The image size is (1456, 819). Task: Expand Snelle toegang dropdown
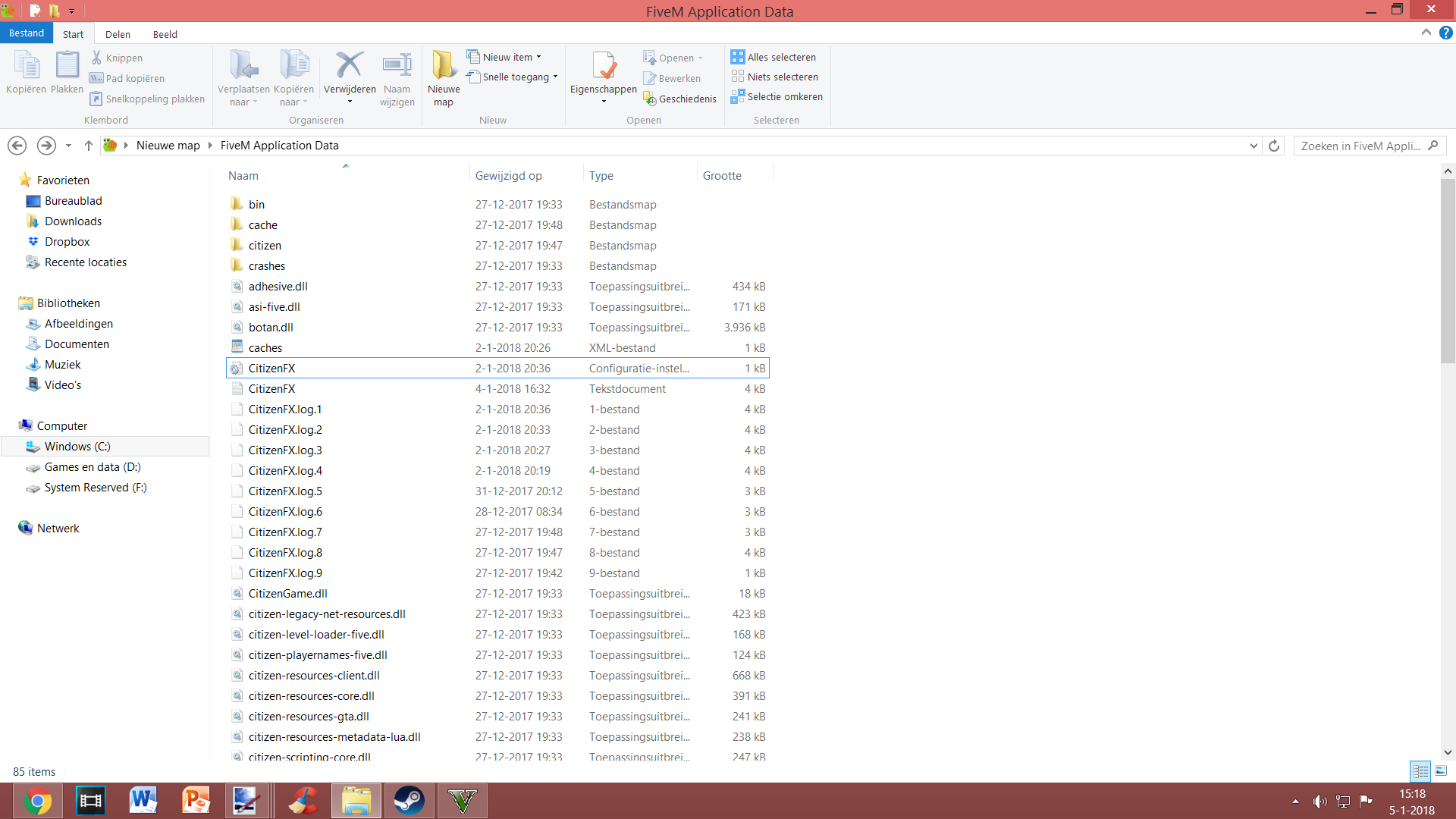[556, 77]
